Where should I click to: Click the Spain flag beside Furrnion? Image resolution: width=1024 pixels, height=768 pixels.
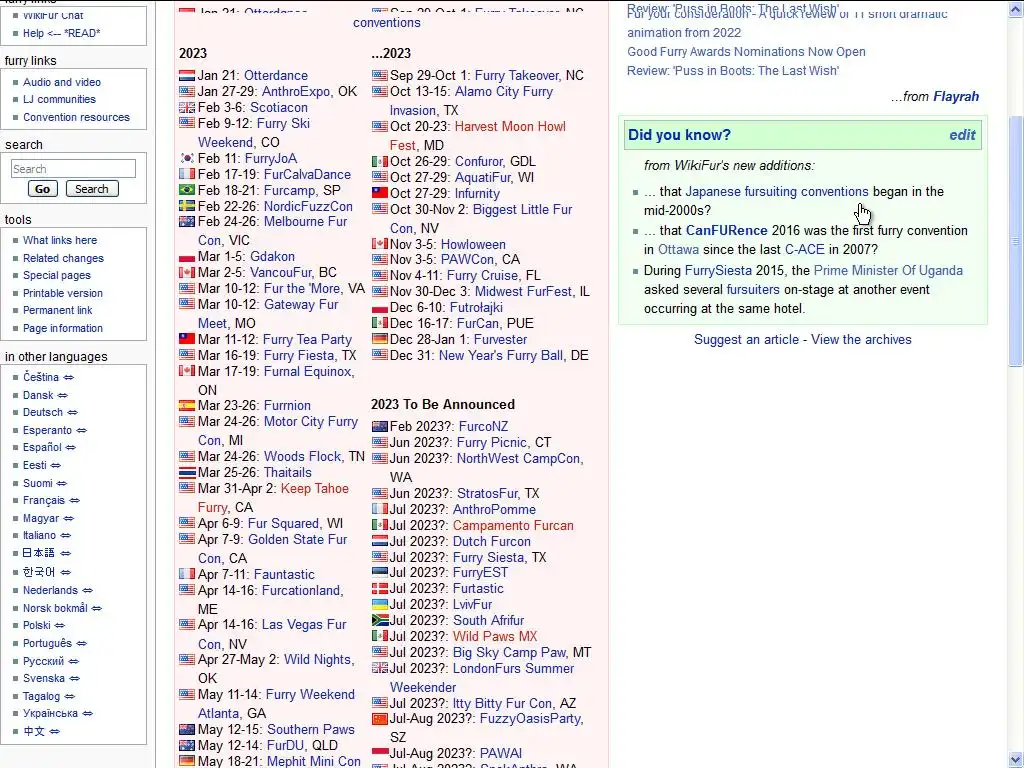[187, 406]
